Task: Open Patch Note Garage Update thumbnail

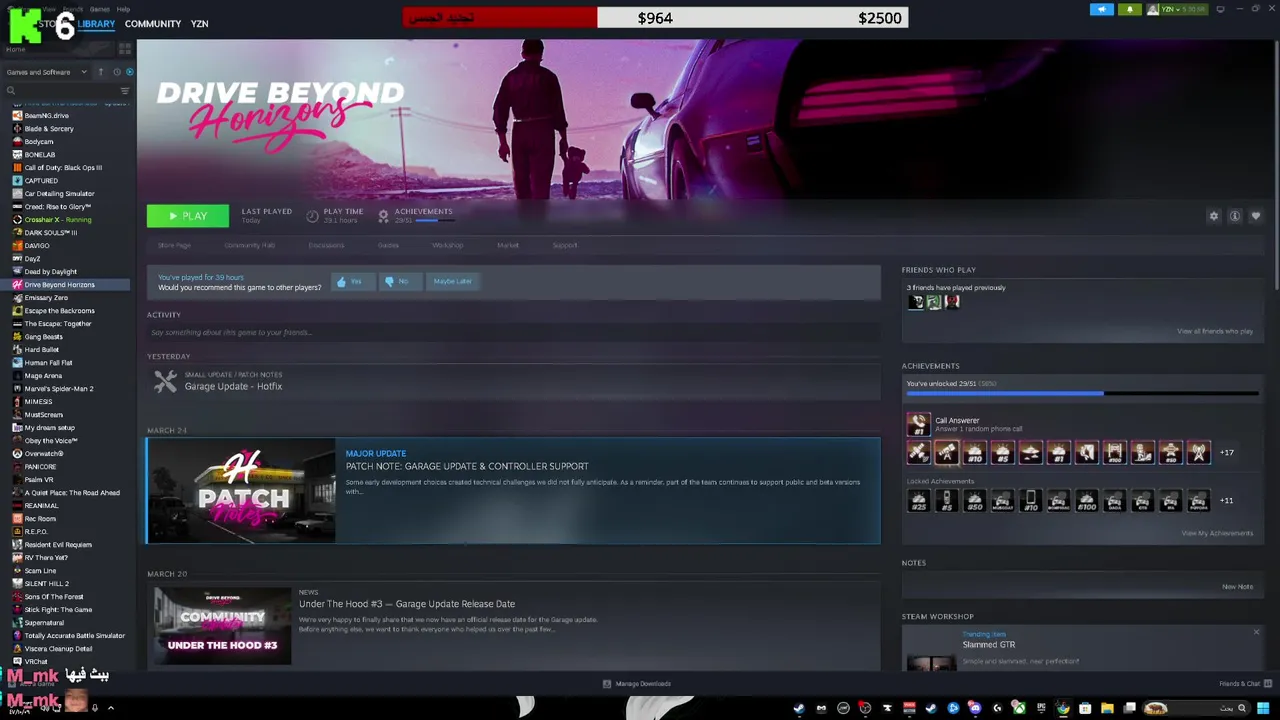Action: [241, 491]
